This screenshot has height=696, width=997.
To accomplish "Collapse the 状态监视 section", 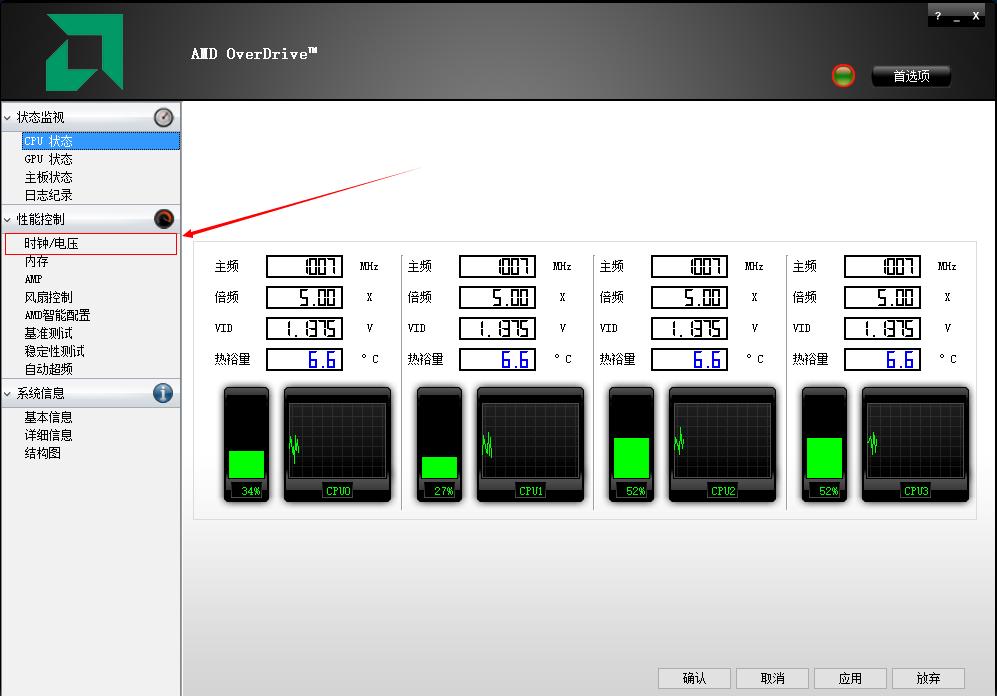I will pyautogui.click(x=9, y=117).
